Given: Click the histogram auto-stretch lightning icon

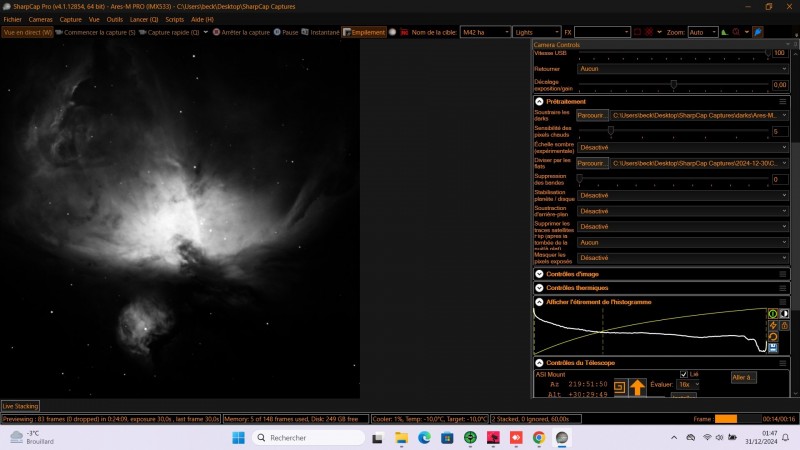Looking at the screenshot, I should click(x=773, y=325).
